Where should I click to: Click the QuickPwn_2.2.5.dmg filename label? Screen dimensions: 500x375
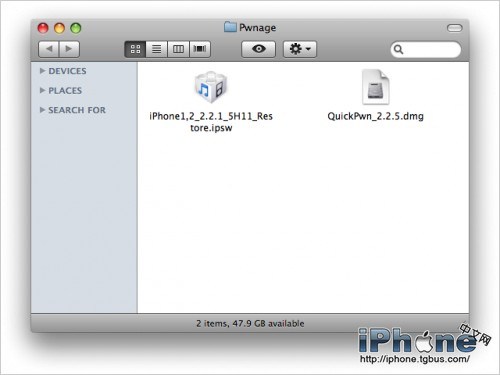[x=375, y=116]
